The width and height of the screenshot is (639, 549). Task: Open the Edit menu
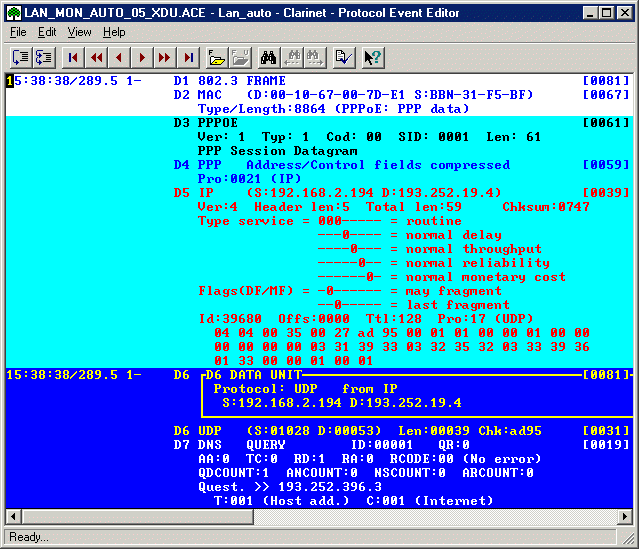[47, 32]
